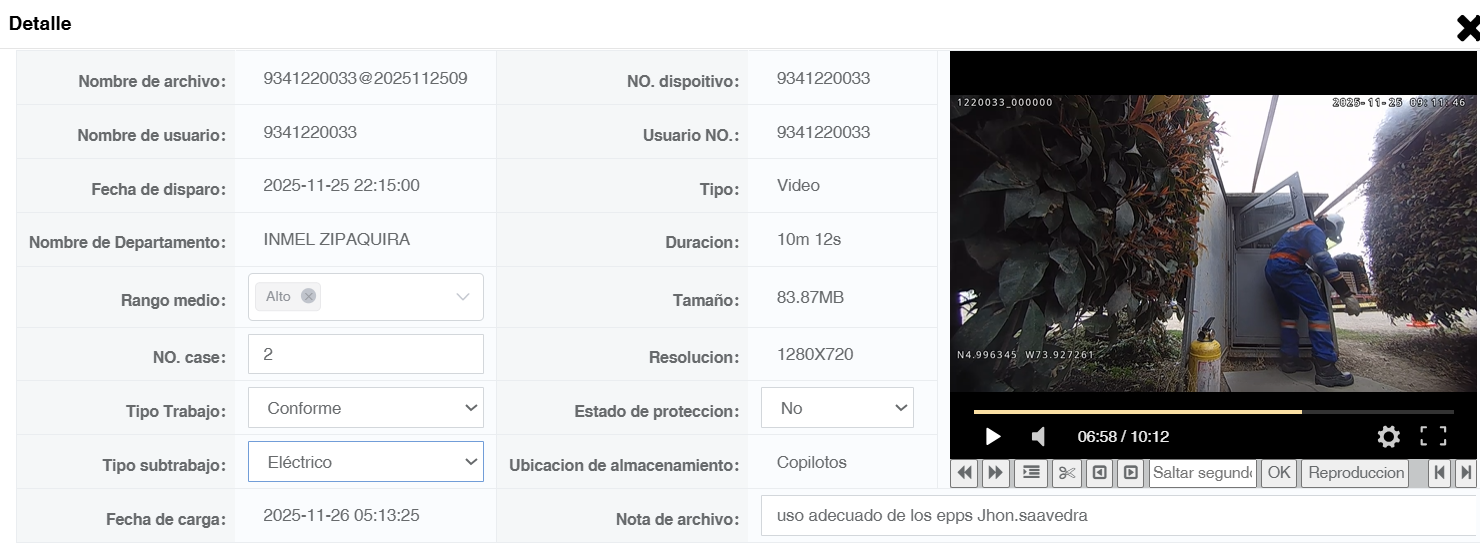Viewport: 1480px width, 550px height.
Task: Click the indented list icon button
Action: (1031, 473)
